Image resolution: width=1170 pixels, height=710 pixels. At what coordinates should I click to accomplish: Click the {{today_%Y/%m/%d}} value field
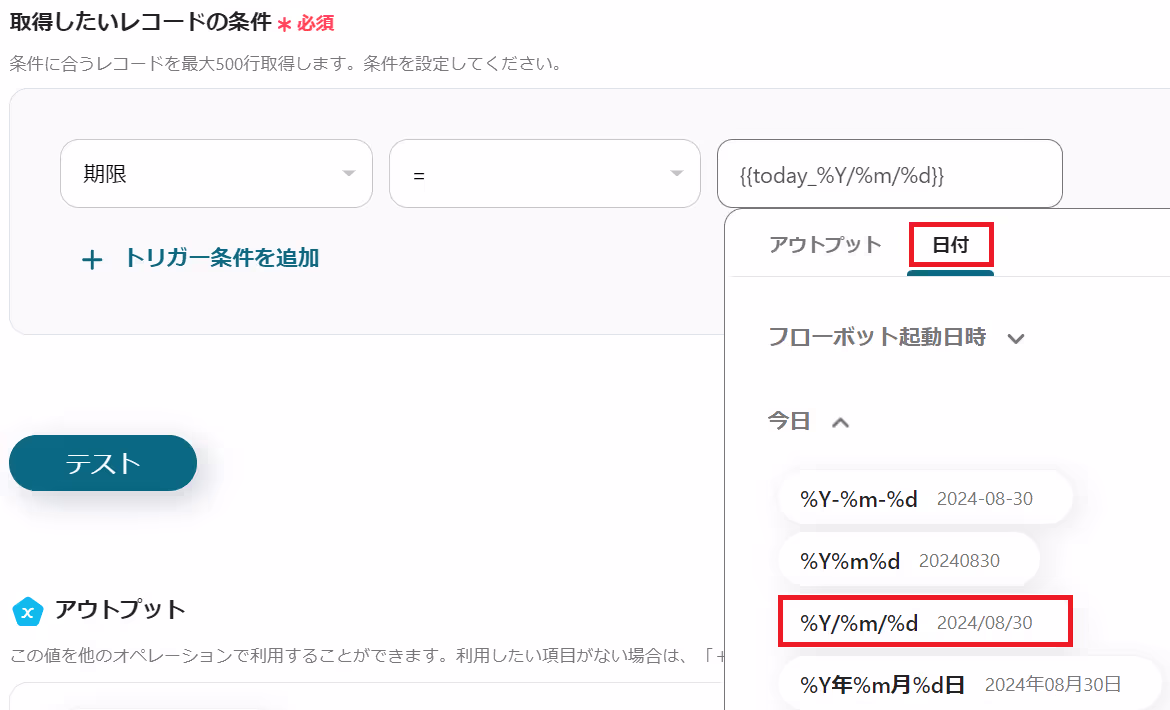(x=889, y=174)
